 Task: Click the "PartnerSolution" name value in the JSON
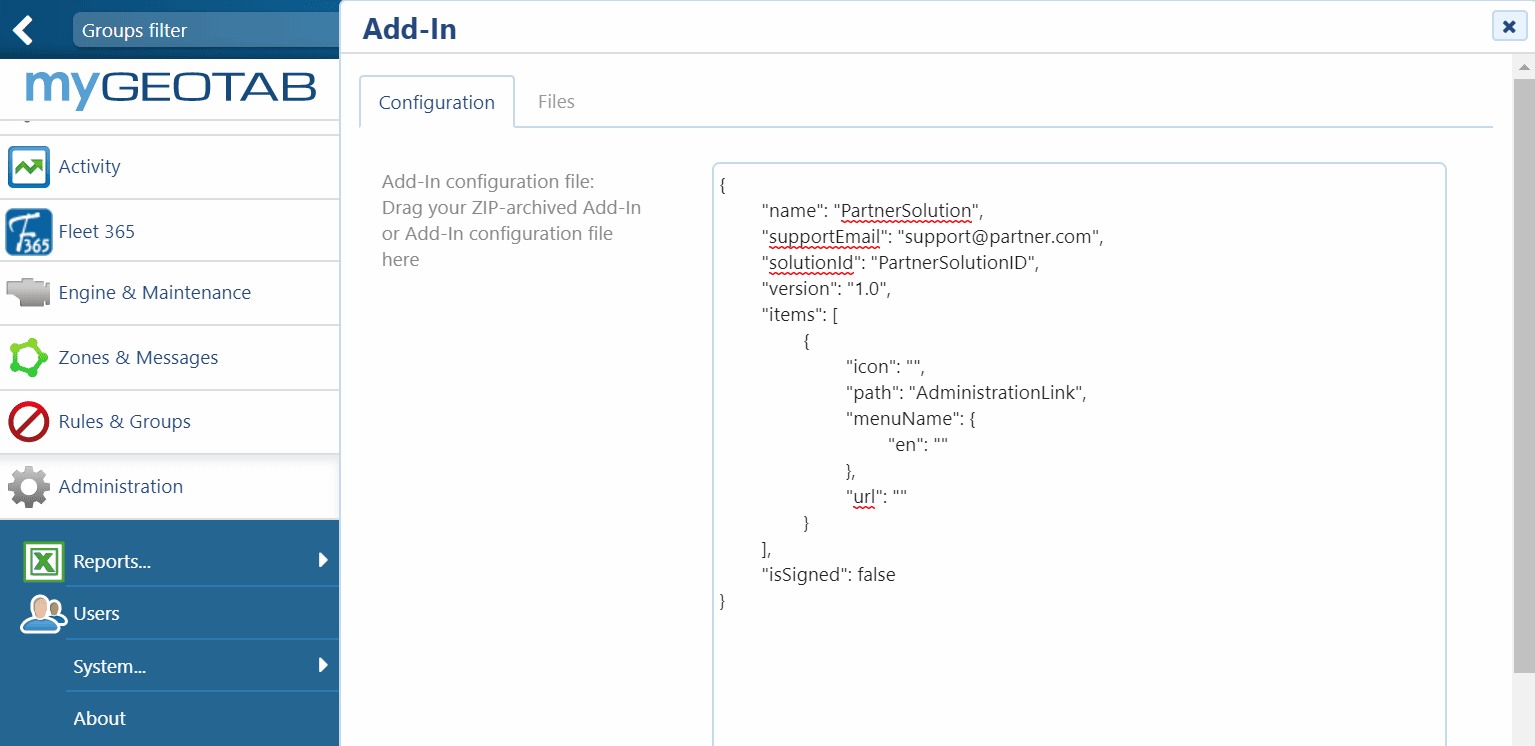tap(908, 211)
